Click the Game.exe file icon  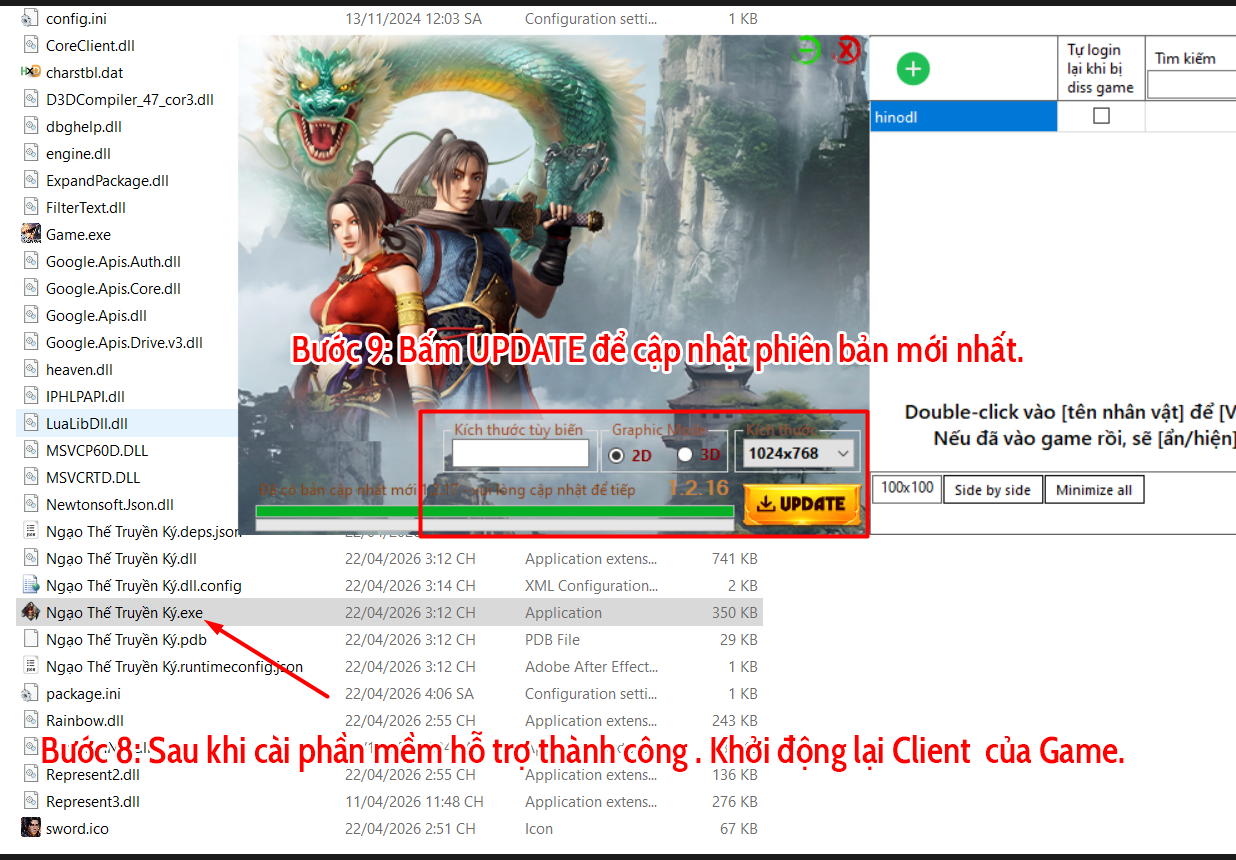pos(31,235)
